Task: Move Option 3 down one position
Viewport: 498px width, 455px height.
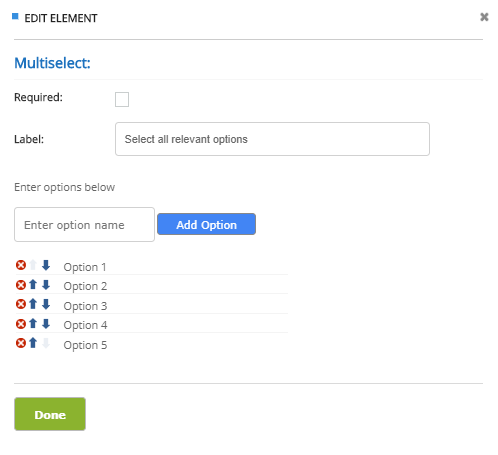Action: [46, 304]
